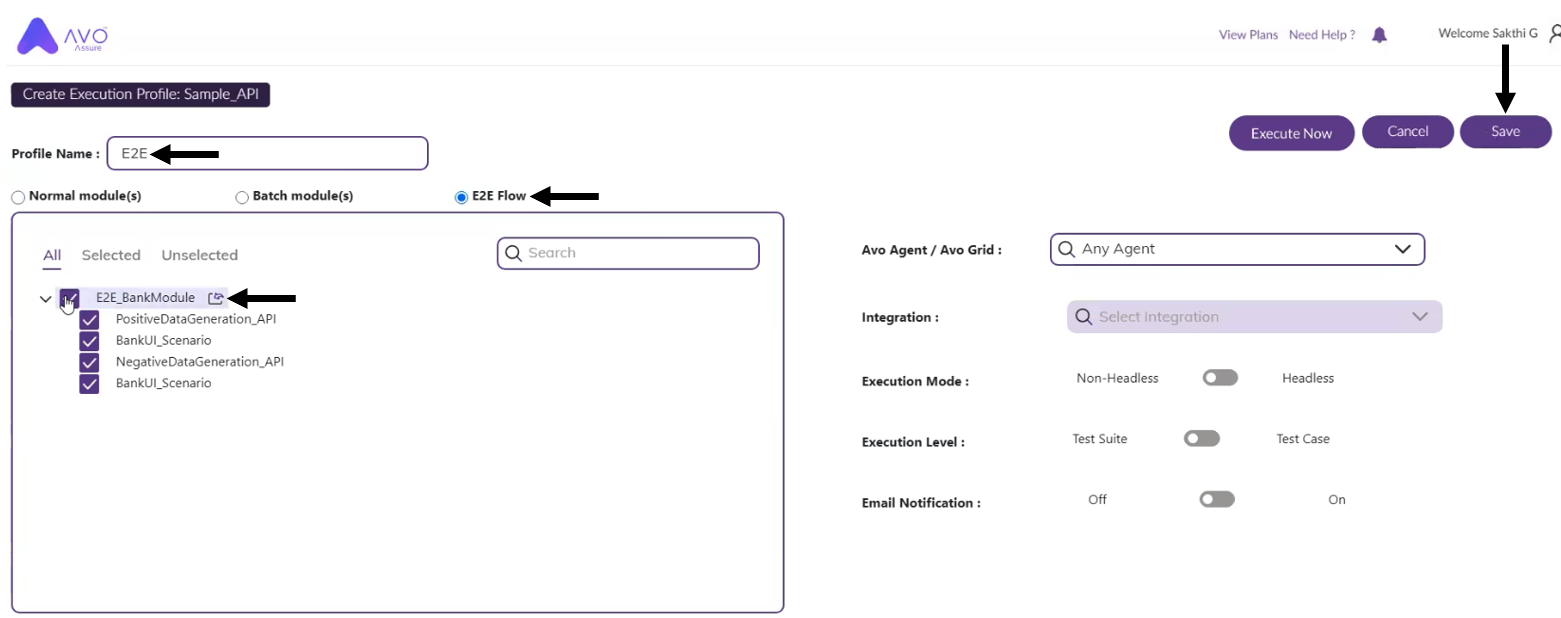Switch to the All tab
Screen dimensions: 1561x618
(52, 255)
